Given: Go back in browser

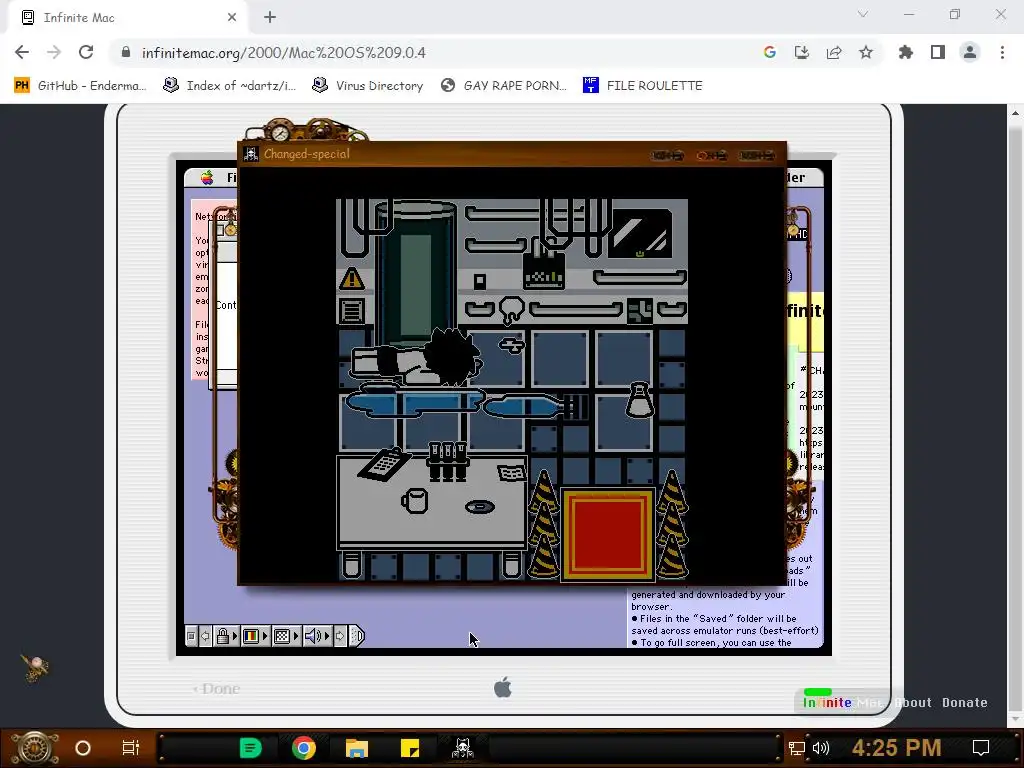Looking at the screenshot, I should 22,52.
